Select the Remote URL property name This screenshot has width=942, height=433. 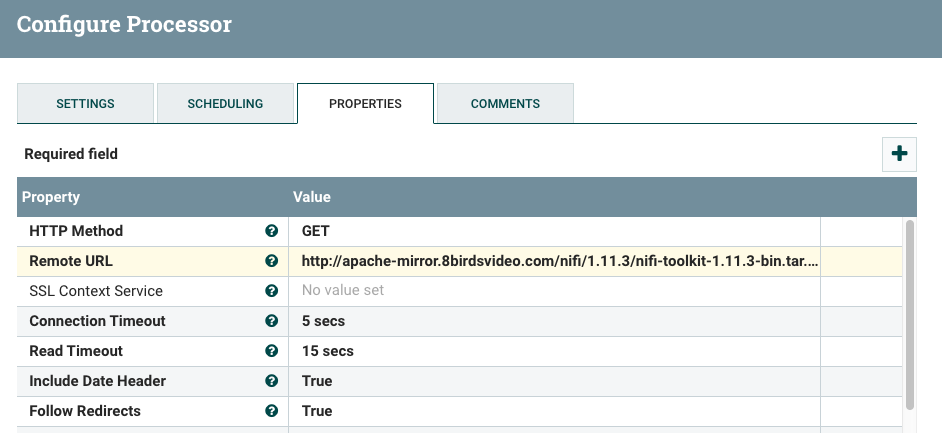[x=71, y=261]
